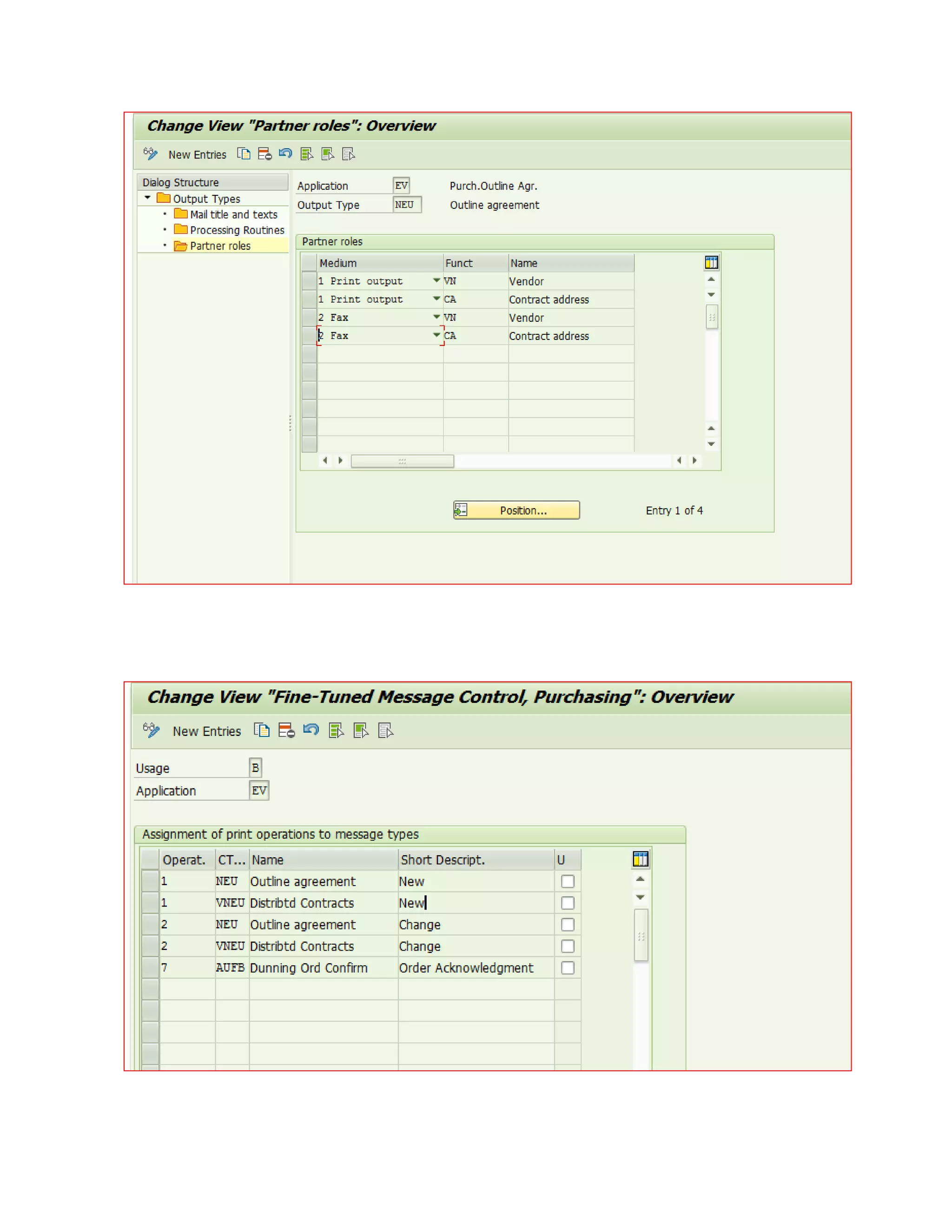Image resolution: width=952 pixels, height=1232 pixels.
Task: Click Copy As icon in Fine-Tuned toolbar
Action: click(x=262, y=730)
